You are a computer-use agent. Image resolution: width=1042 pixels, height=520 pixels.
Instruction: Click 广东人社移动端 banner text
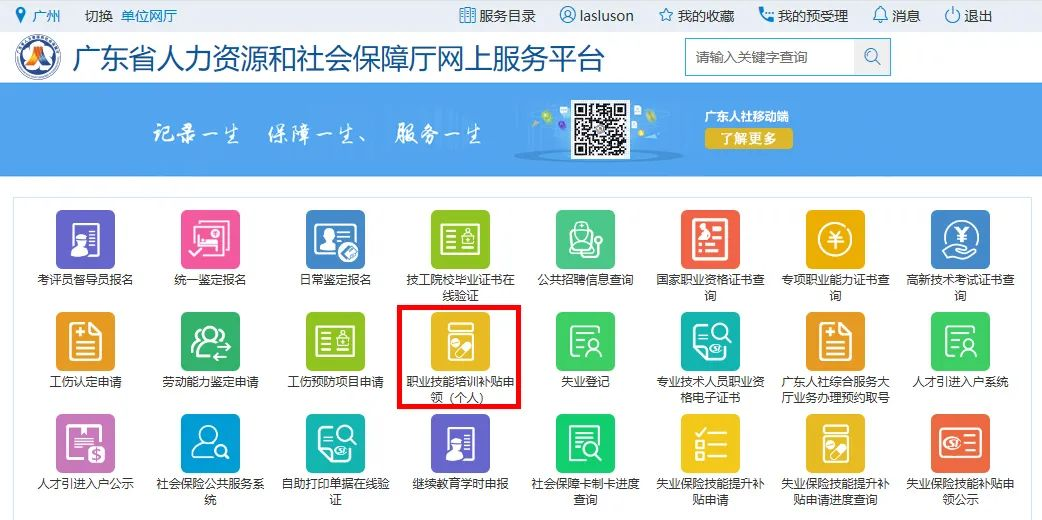(x=746, y=116)
